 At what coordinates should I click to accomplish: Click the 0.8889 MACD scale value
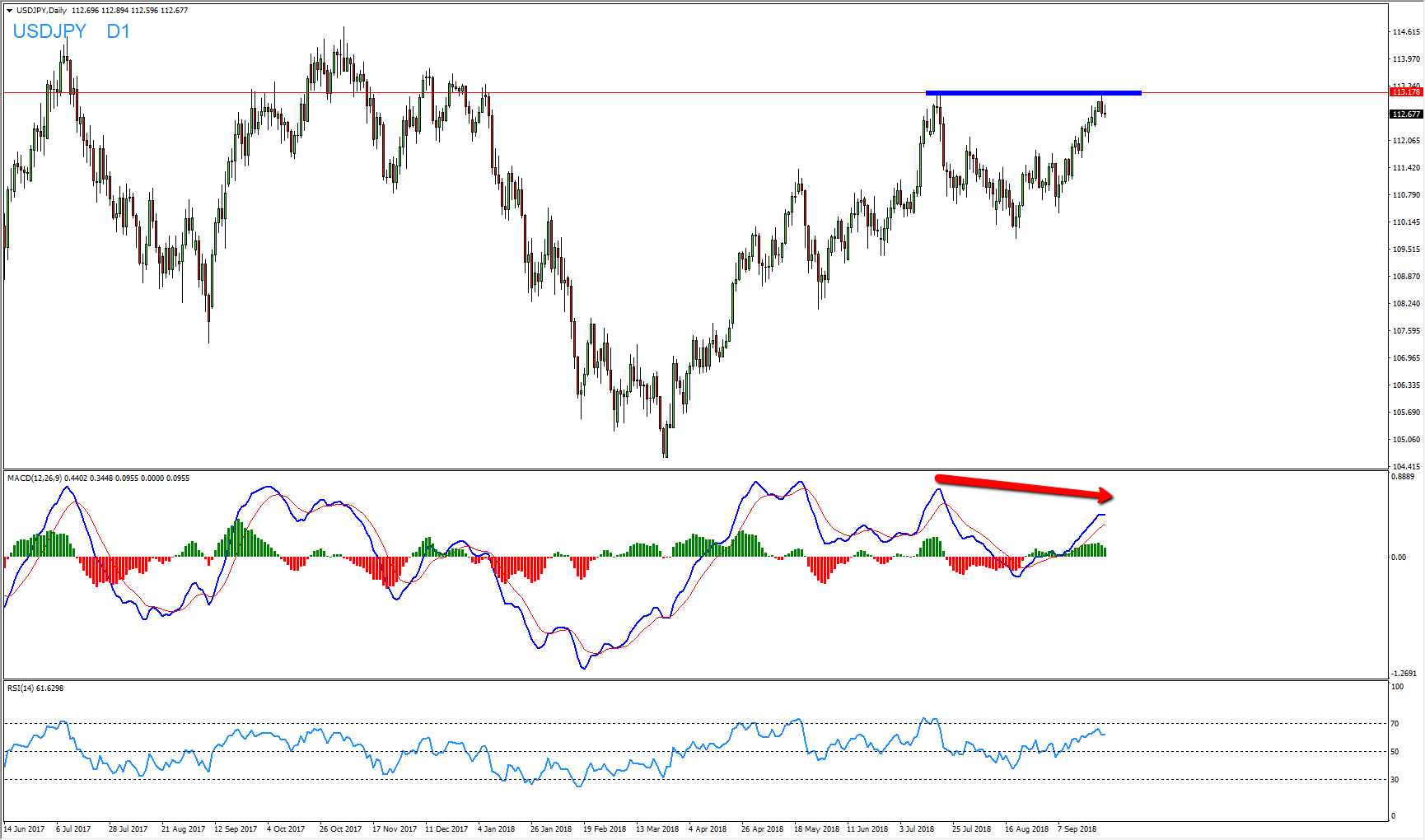click(x=1403, y=477)
